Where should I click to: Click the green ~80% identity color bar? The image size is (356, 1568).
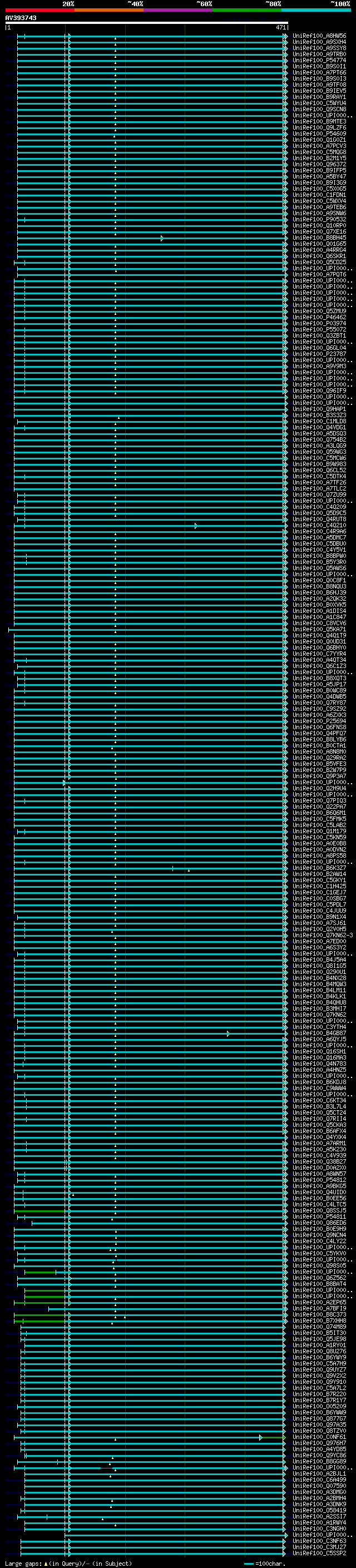[x=247, y=10]
